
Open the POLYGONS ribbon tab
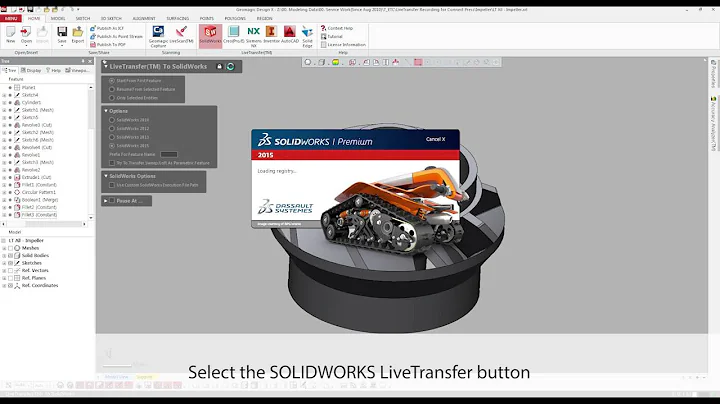[235, 18]
